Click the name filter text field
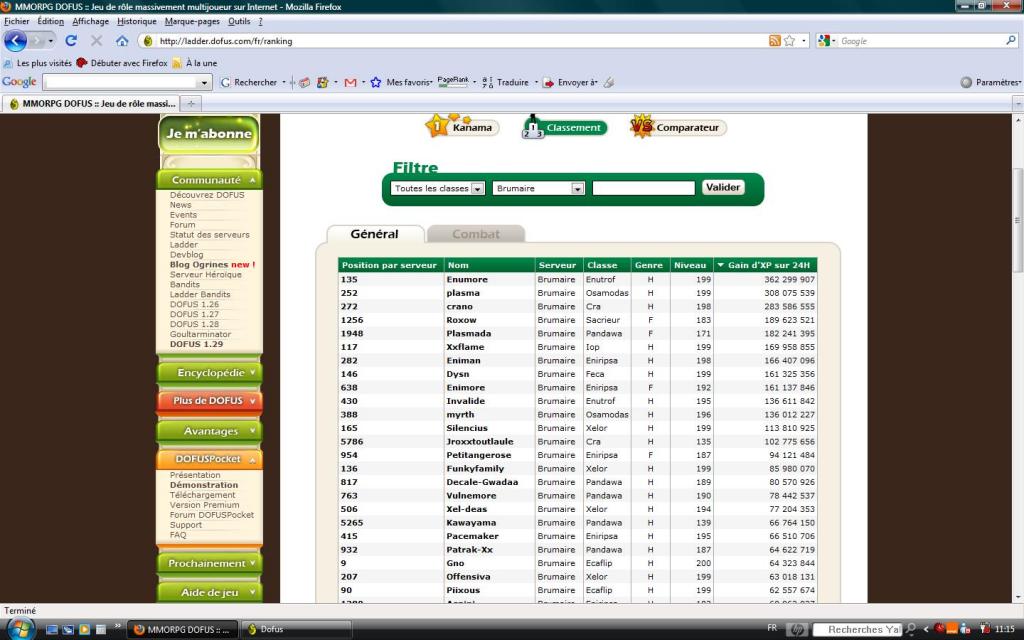This screenshot has width=1024, height=640. click(x=643, y=188)
